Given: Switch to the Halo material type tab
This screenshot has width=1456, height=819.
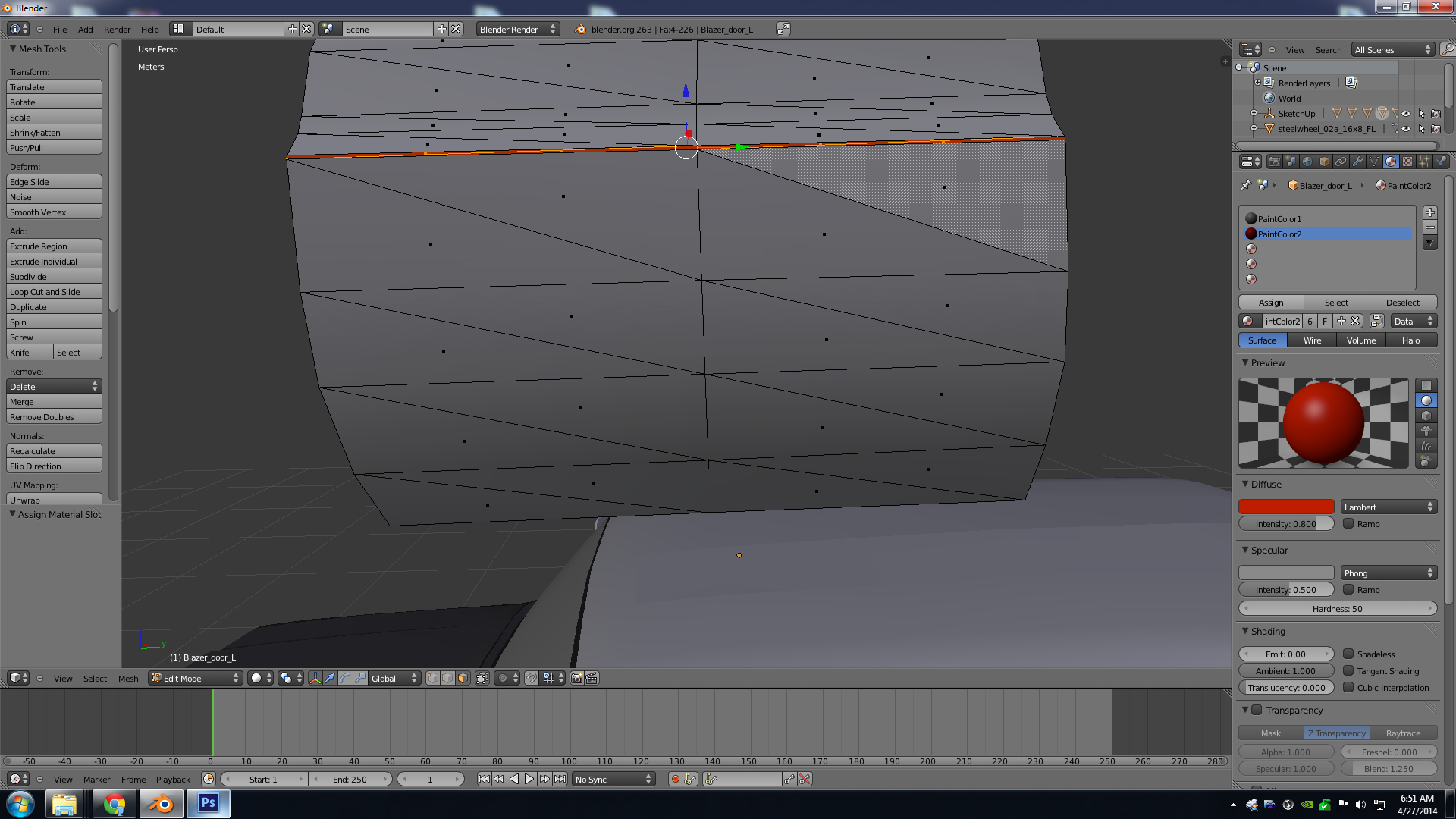Looking at the screenshot, I should 1410,340.
